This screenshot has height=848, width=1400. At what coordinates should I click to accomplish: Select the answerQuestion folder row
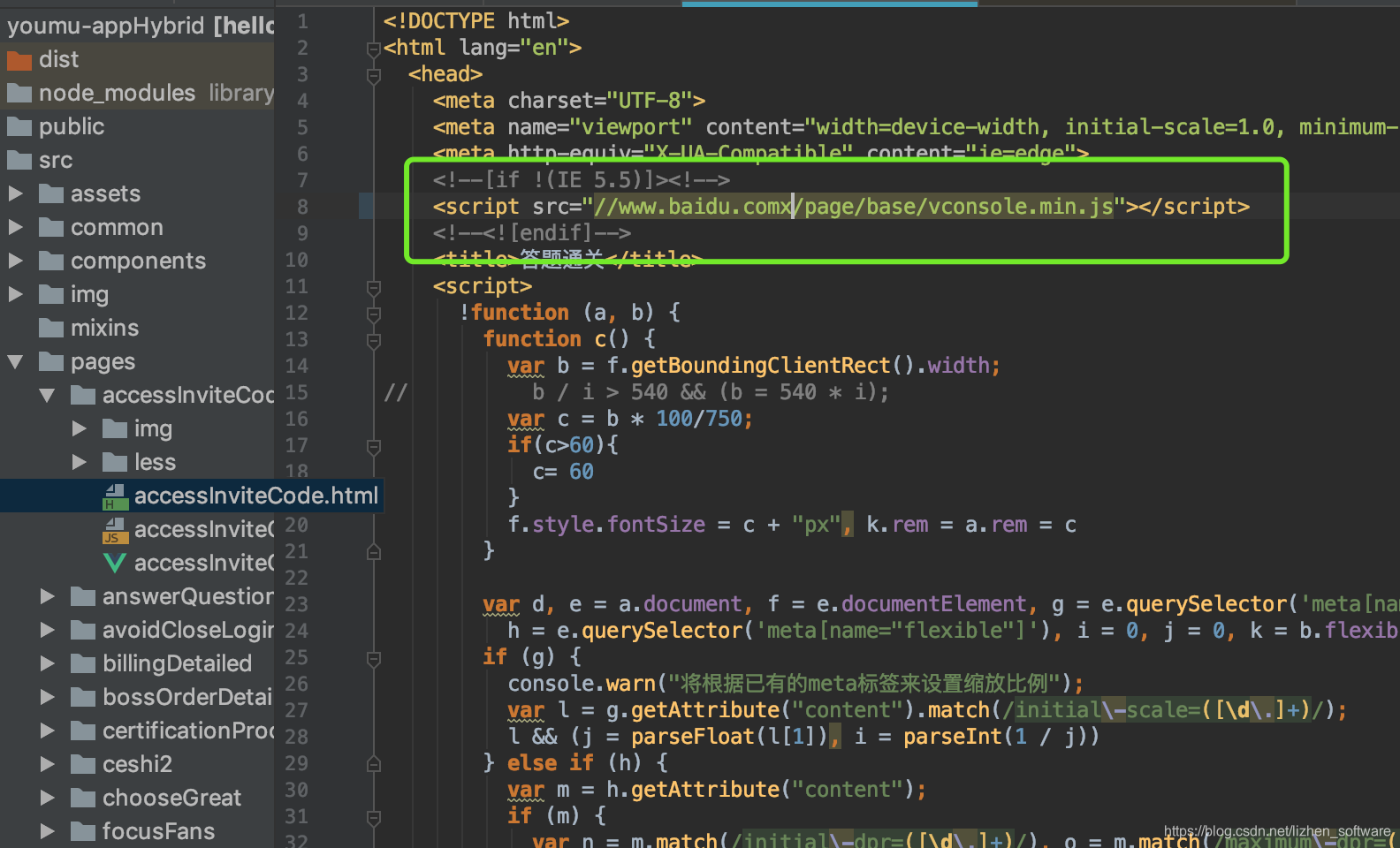coord(137,597)
